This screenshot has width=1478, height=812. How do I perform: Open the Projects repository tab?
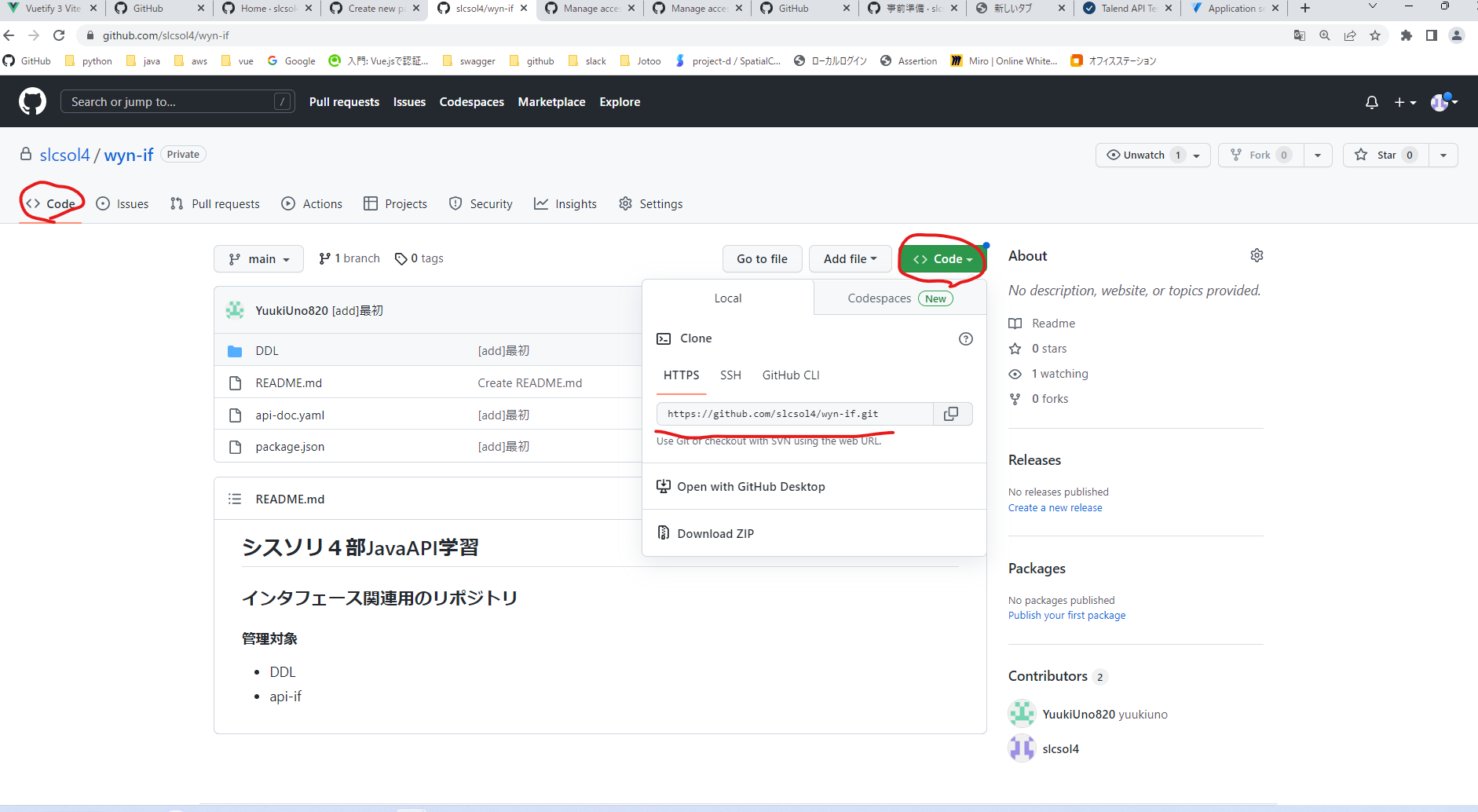click(x=396, y=204)
